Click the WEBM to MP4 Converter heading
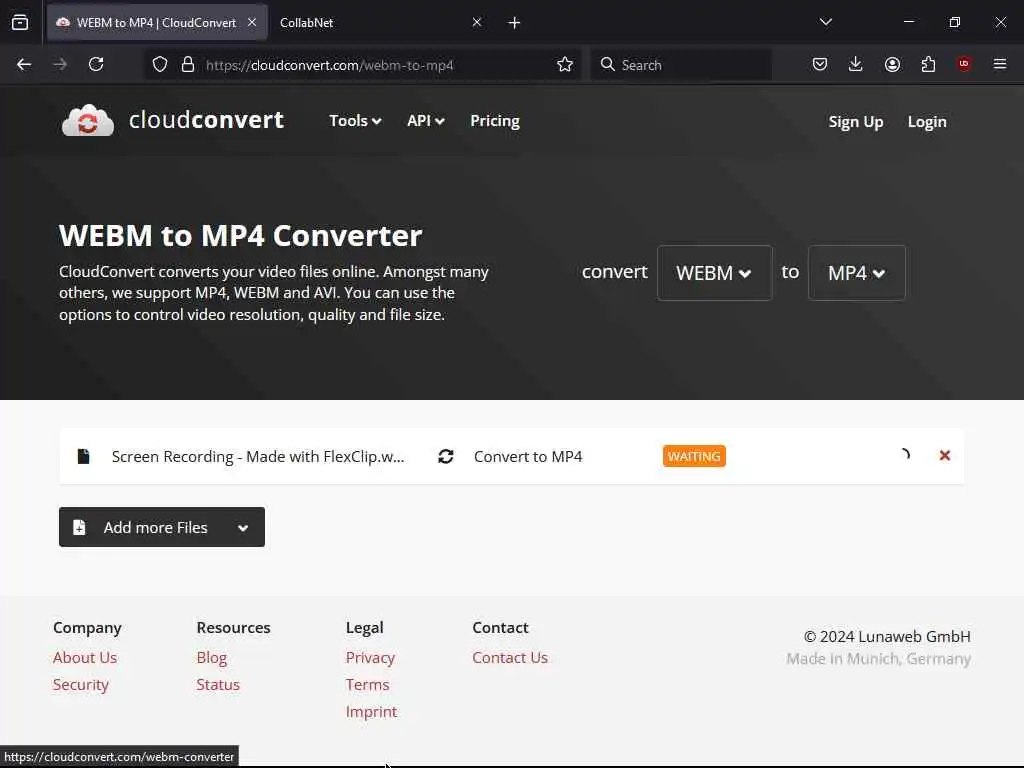1024x768 pixels. coord(240,235)
